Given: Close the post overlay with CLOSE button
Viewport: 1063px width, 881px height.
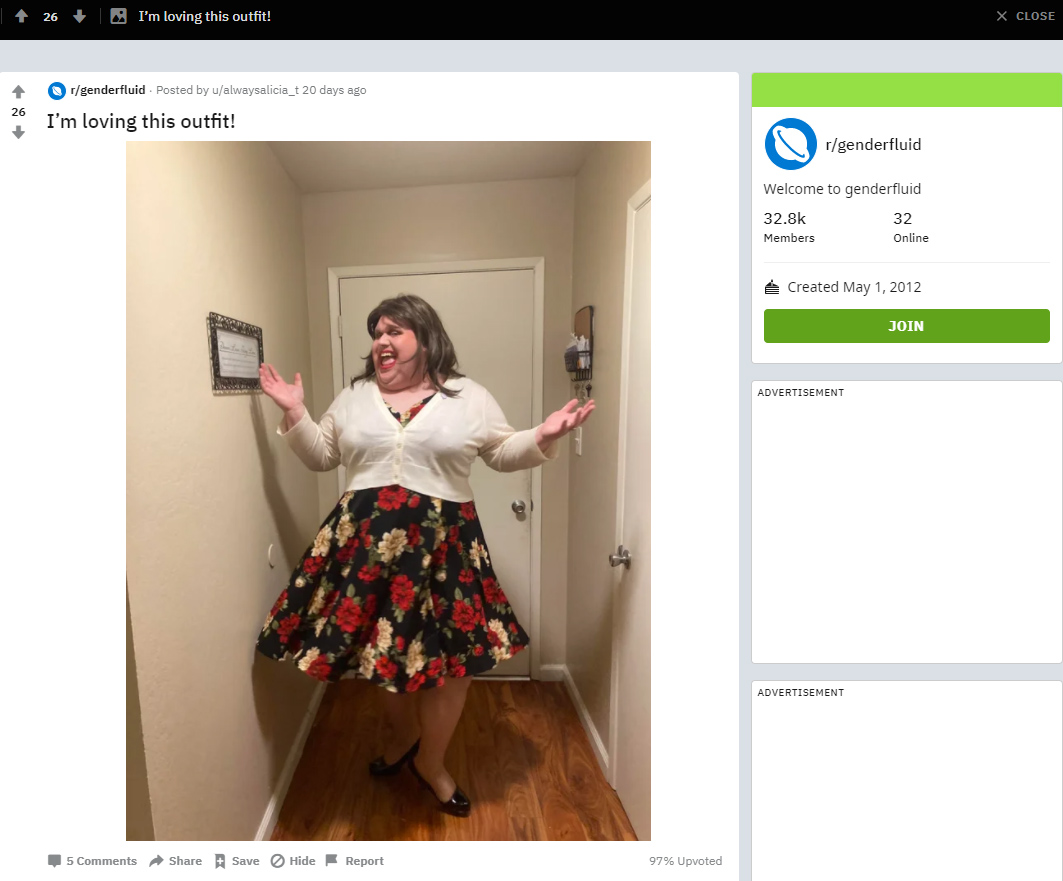Looking at the screenshot, I should click(1026, 16).
